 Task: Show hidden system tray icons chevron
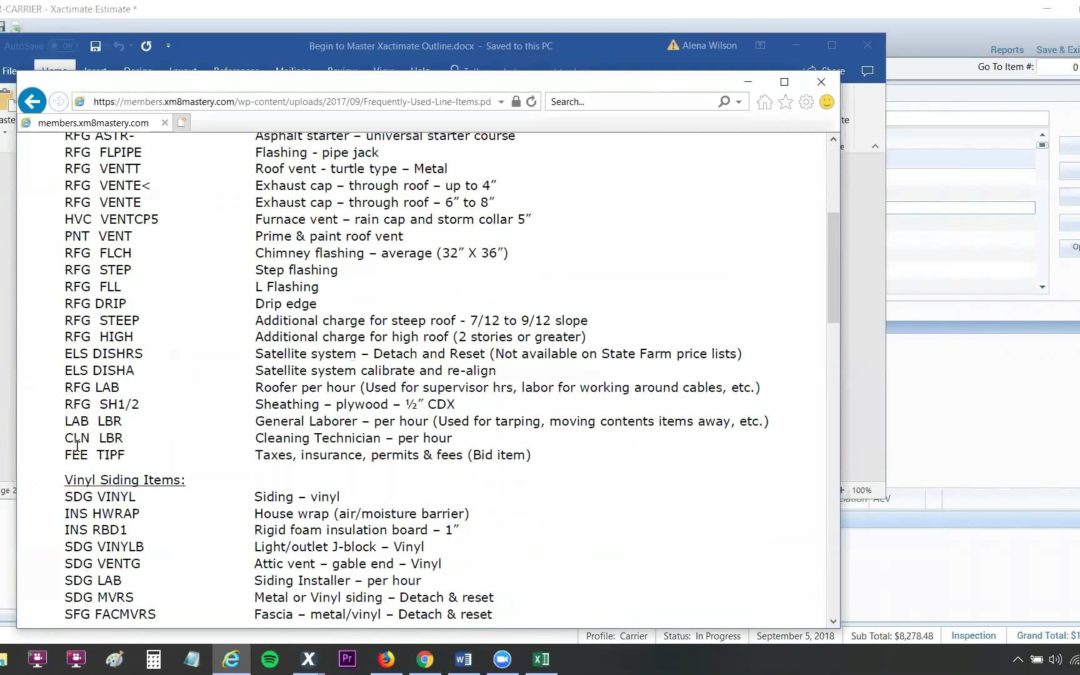tap(1018, 659)
